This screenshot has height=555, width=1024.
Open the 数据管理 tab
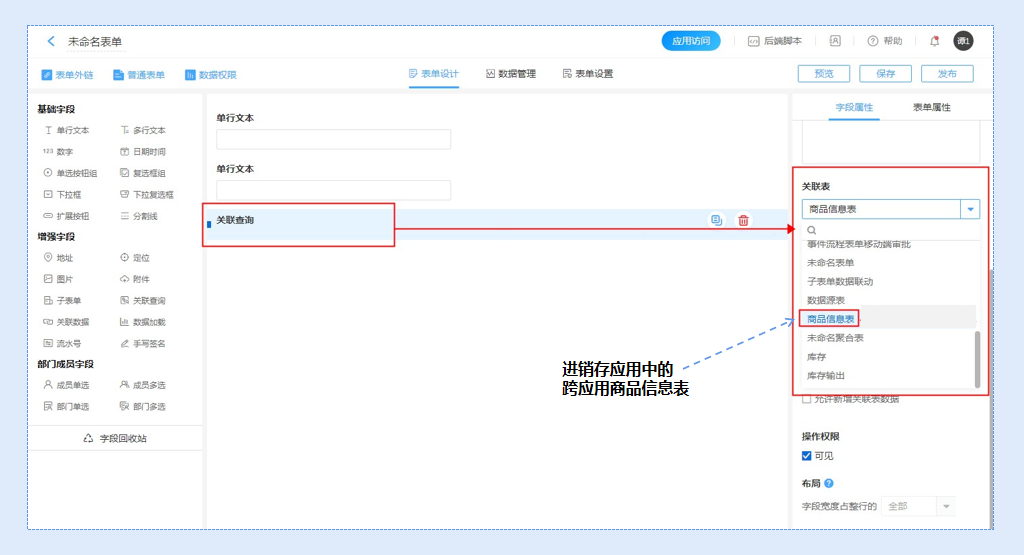click(511, 74)
